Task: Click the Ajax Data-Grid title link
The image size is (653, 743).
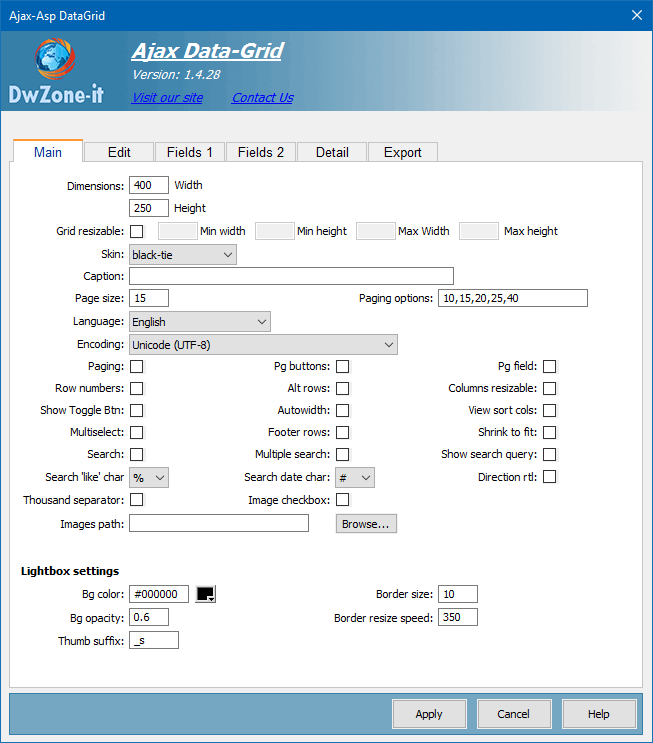Action: 208,51
